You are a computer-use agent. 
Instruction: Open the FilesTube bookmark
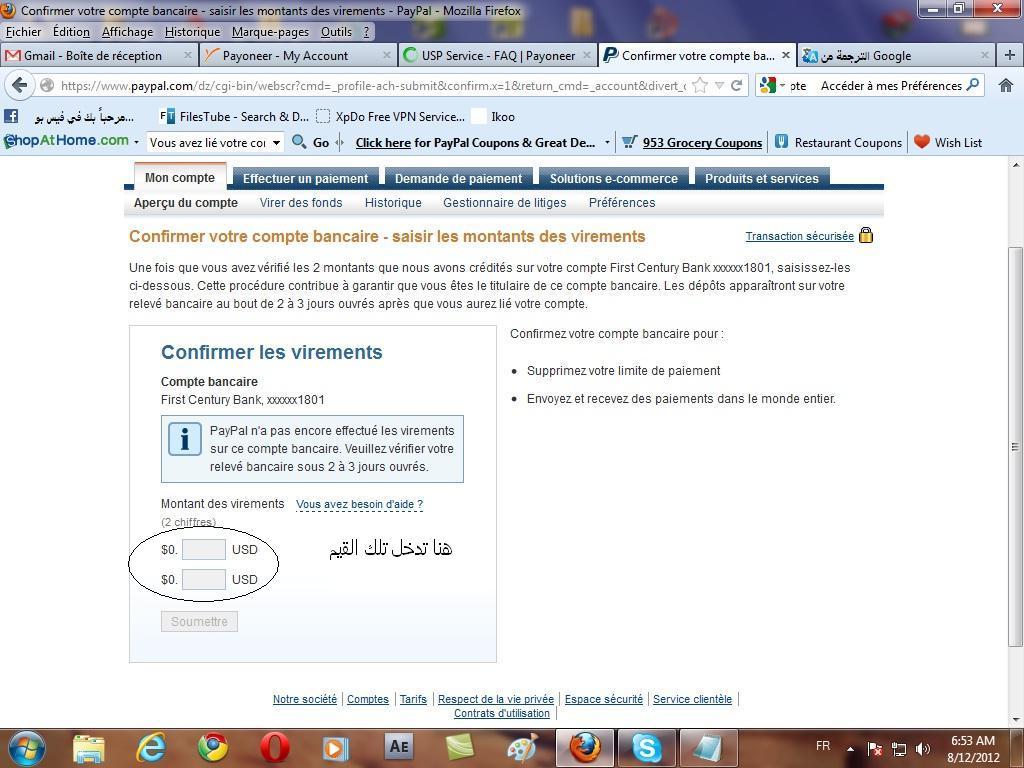234,116
